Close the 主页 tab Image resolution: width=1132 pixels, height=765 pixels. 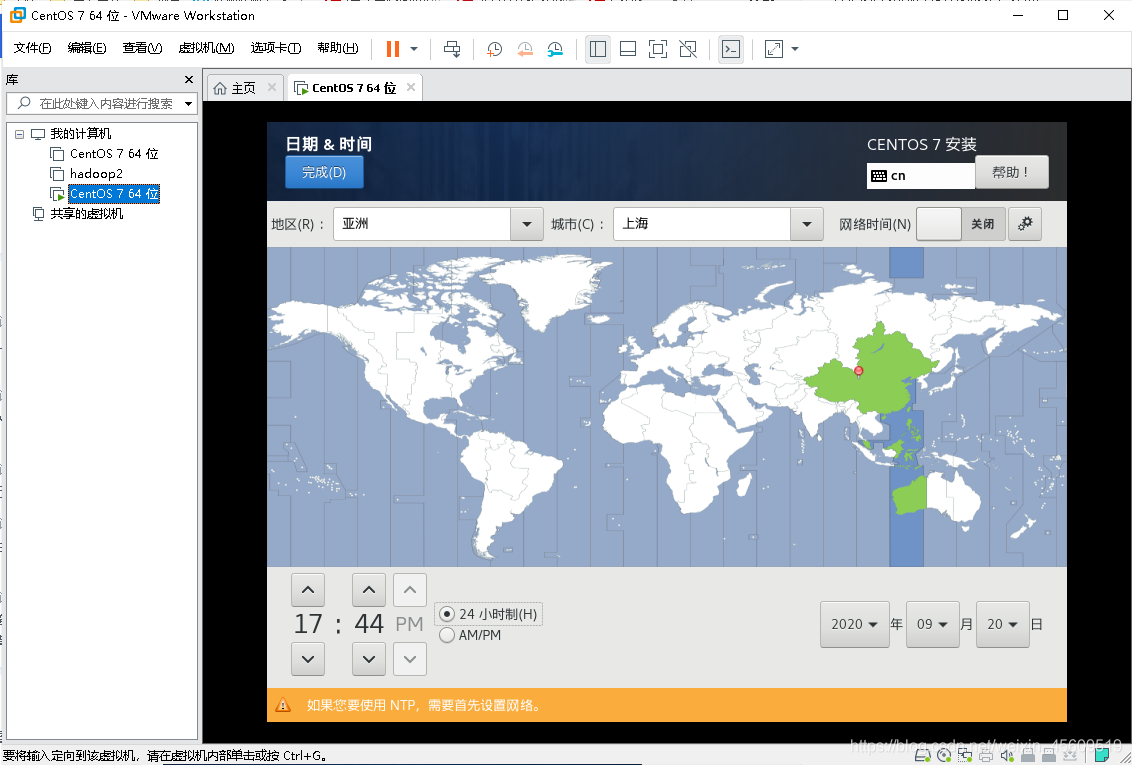(271, 87)
